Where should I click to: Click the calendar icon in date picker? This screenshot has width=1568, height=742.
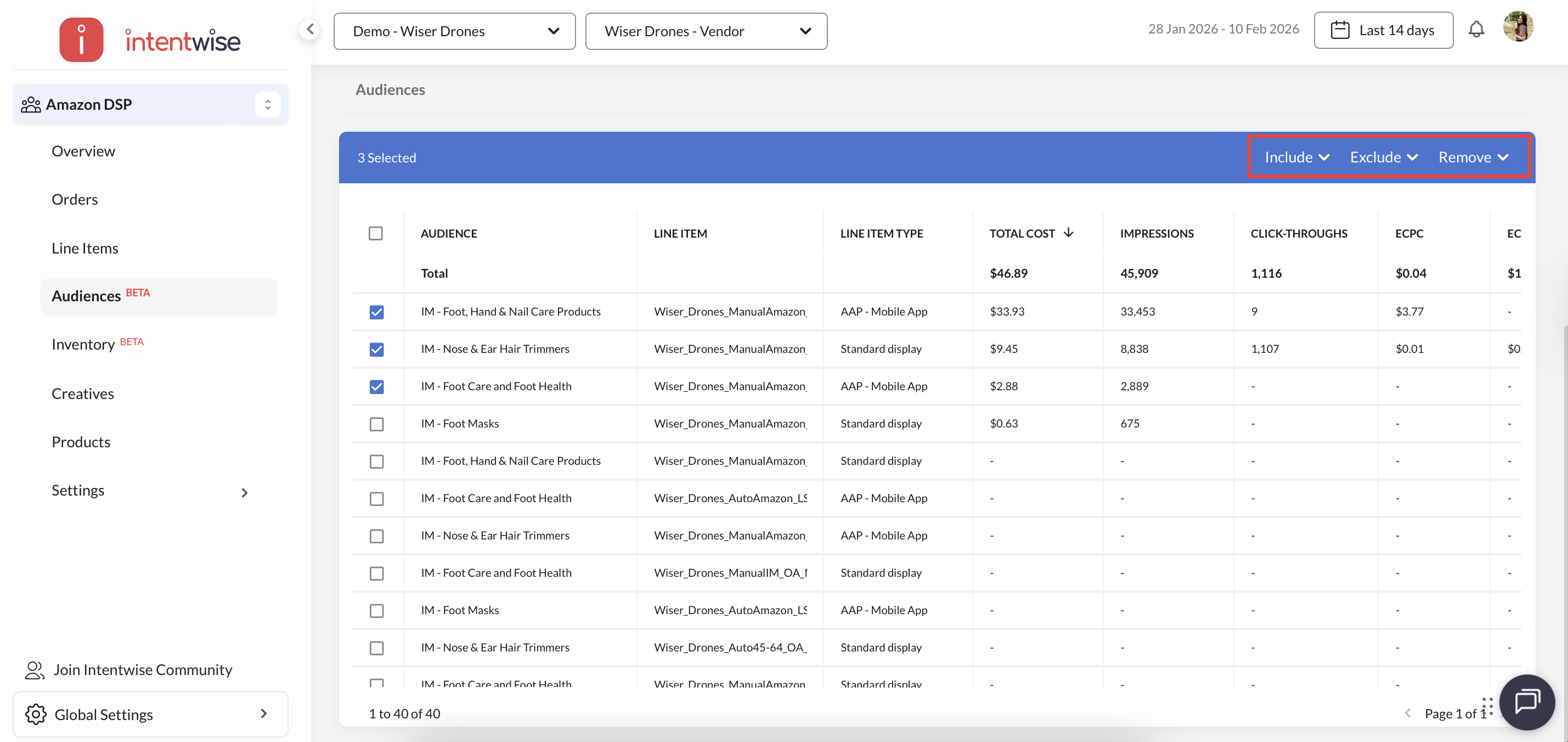click(x=1340, y=30)
